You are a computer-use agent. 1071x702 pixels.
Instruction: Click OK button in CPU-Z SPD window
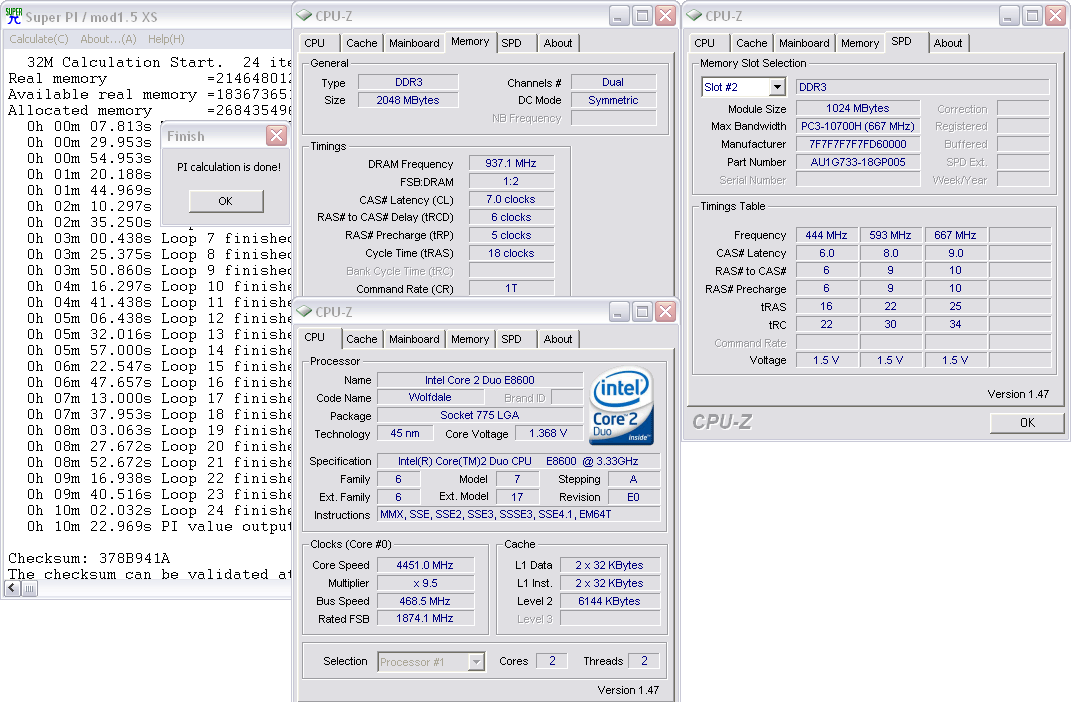coord(1026,423)
